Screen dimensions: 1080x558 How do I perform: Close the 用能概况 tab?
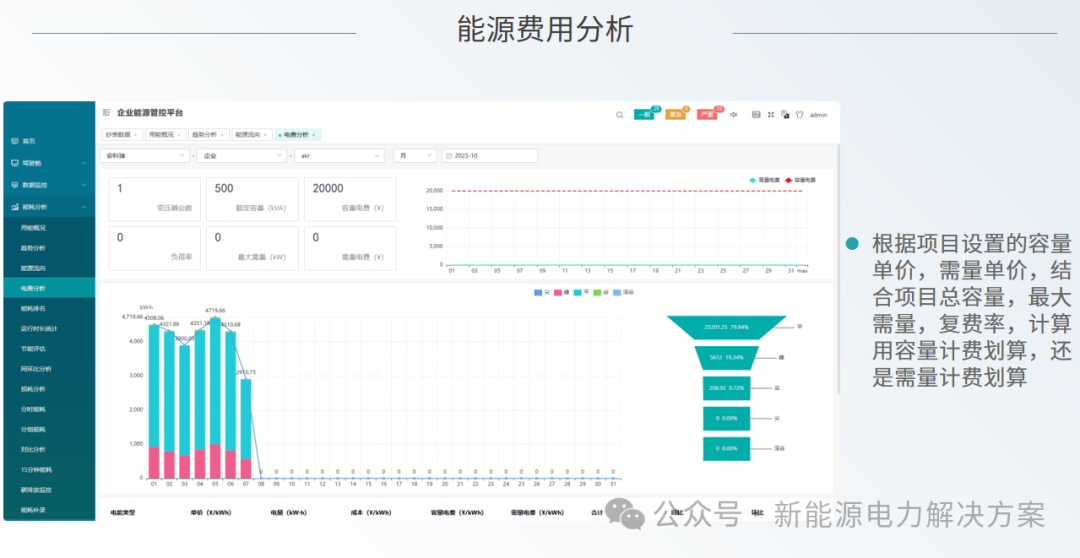pos(178,135)
